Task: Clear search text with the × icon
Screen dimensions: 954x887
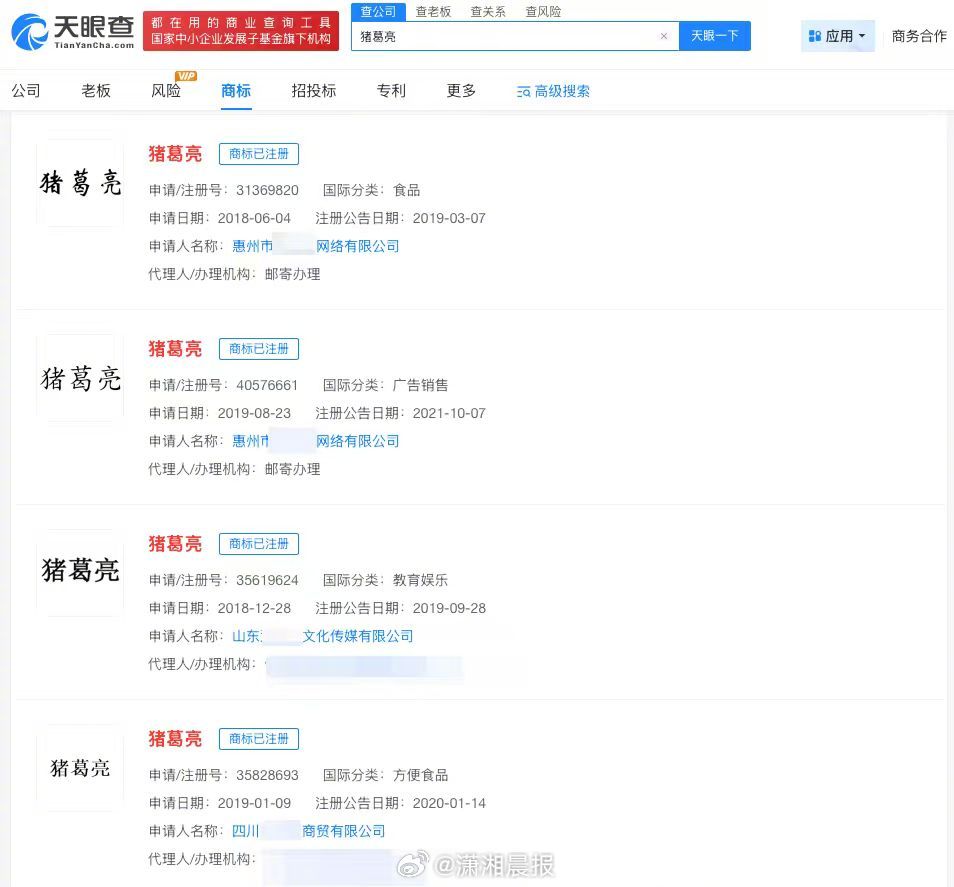Action: click(x=663, y=35)
